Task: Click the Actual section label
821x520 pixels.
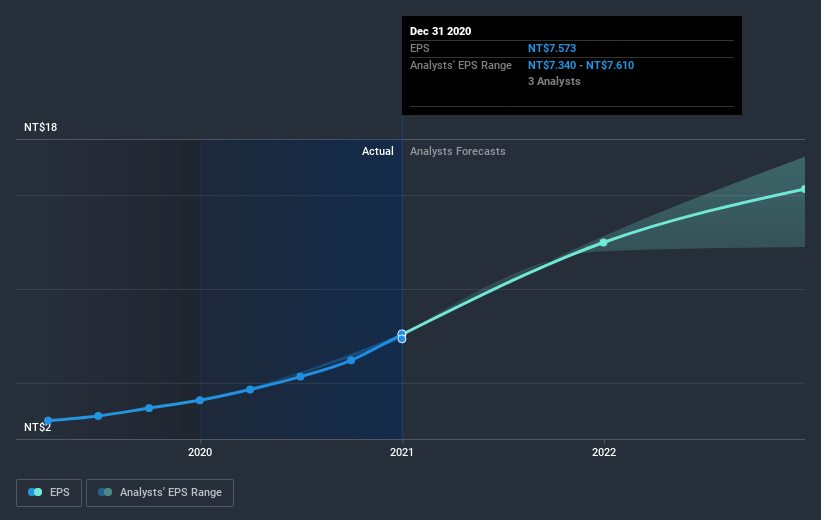Action: coord(378,151)
